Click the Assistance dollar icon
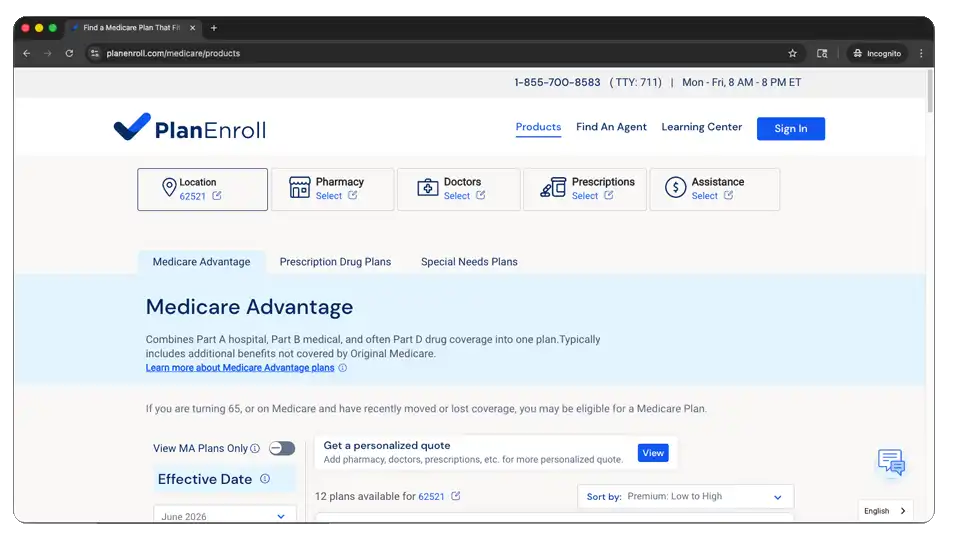960x540 pixels. (x=675, y=187)
